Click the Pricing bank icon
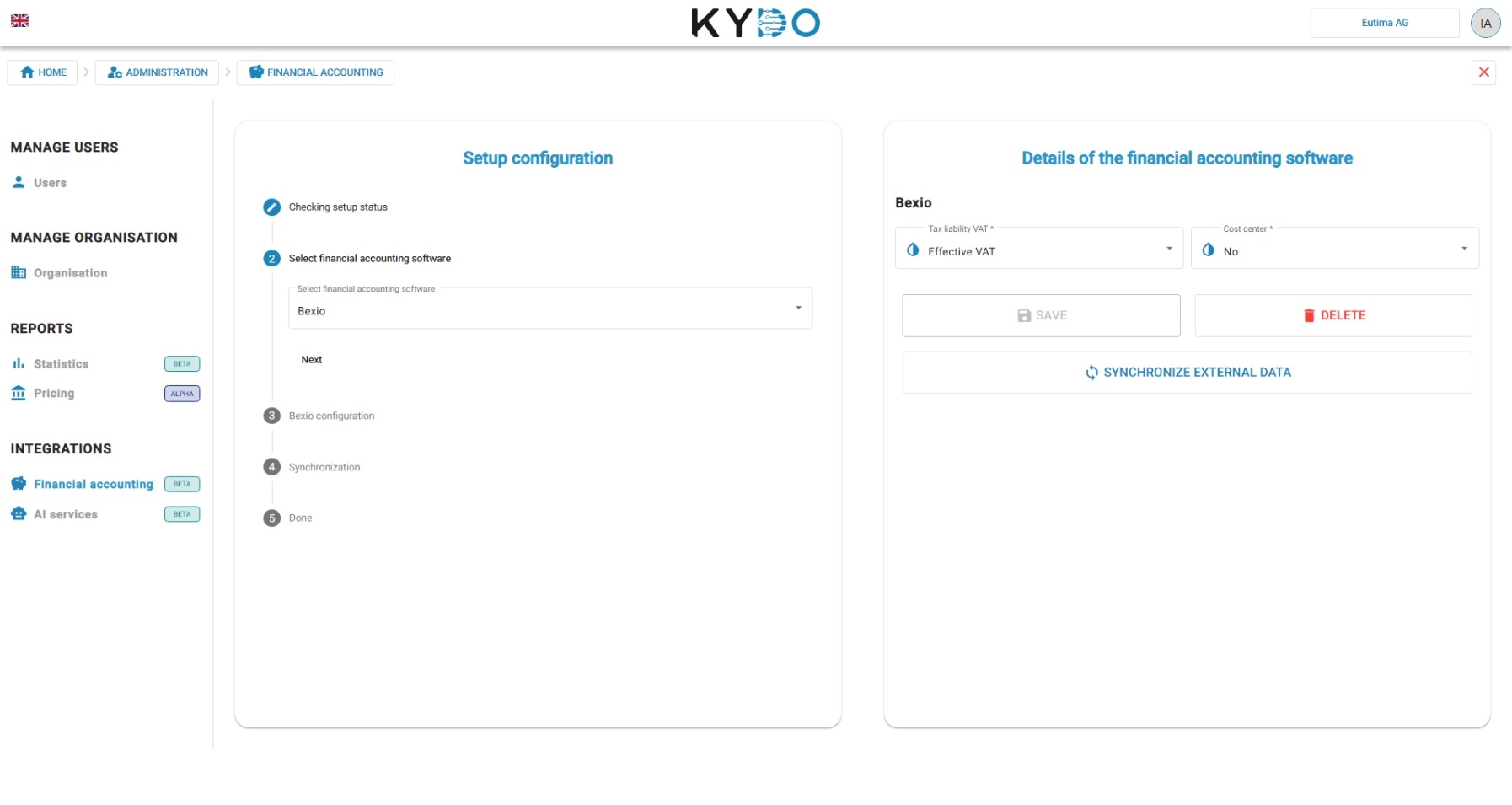 click(19, 393)
